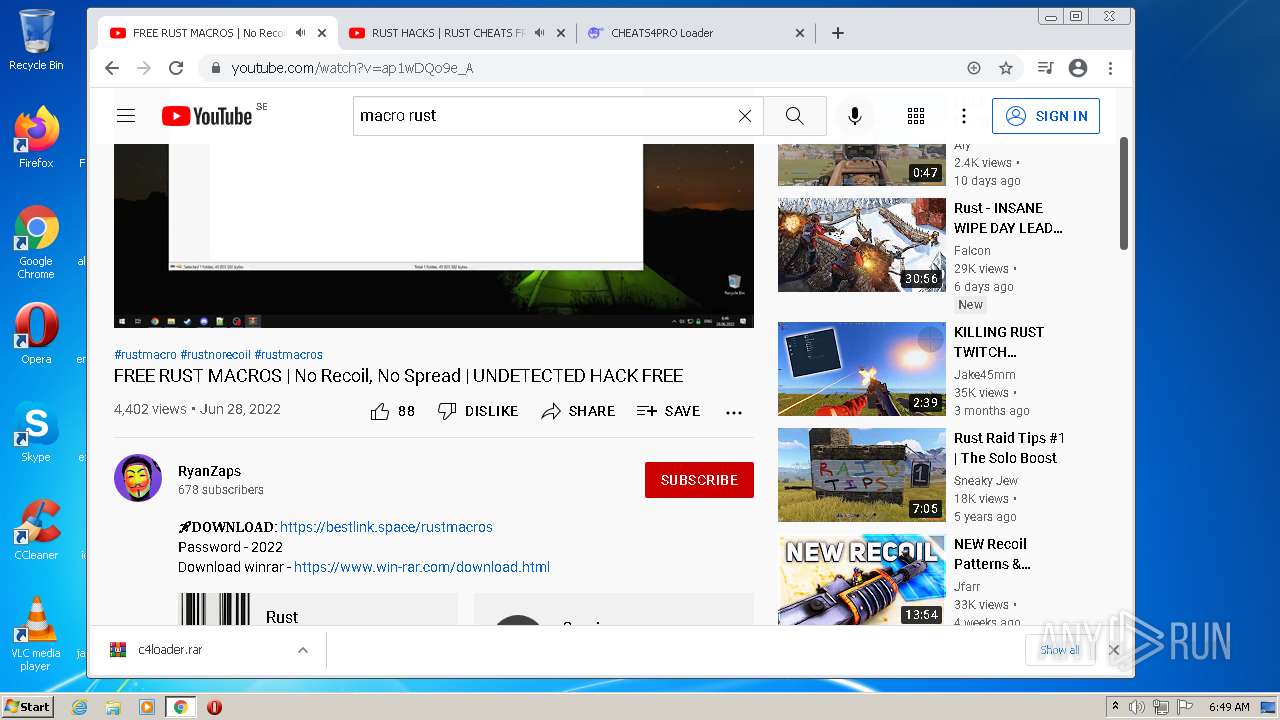Viewport: 1280px width, 720px height.
Task: Close the downloads bar
Action: coord(1114,650)
